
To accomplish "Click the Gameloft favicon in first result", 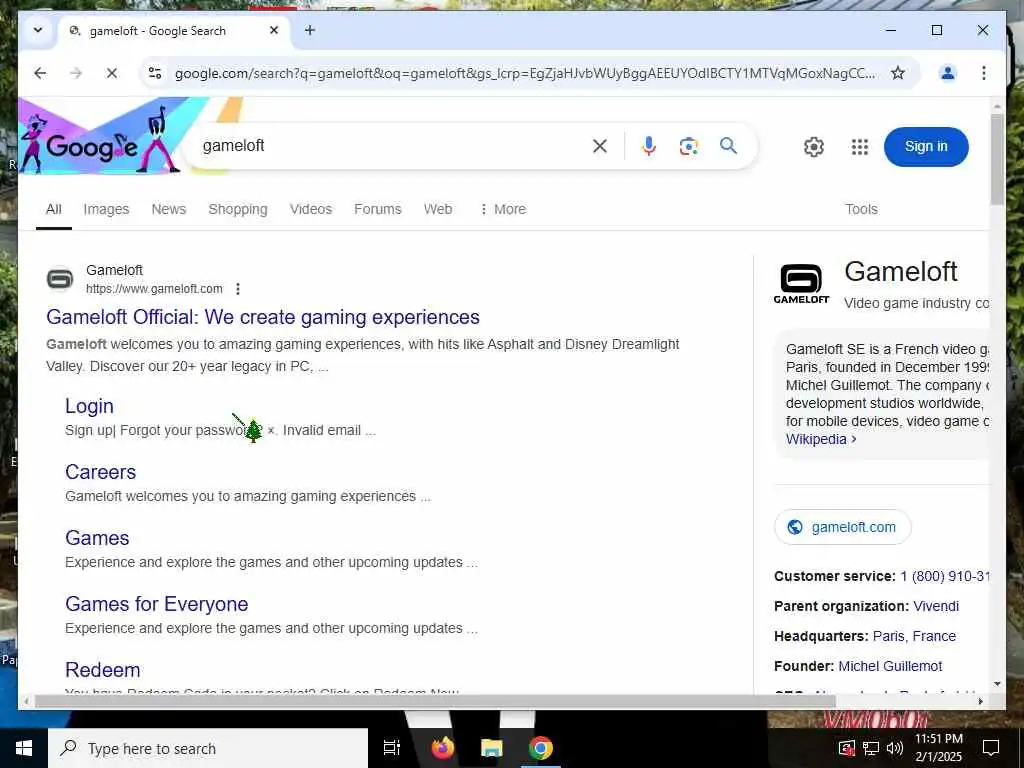I will 60,279.
